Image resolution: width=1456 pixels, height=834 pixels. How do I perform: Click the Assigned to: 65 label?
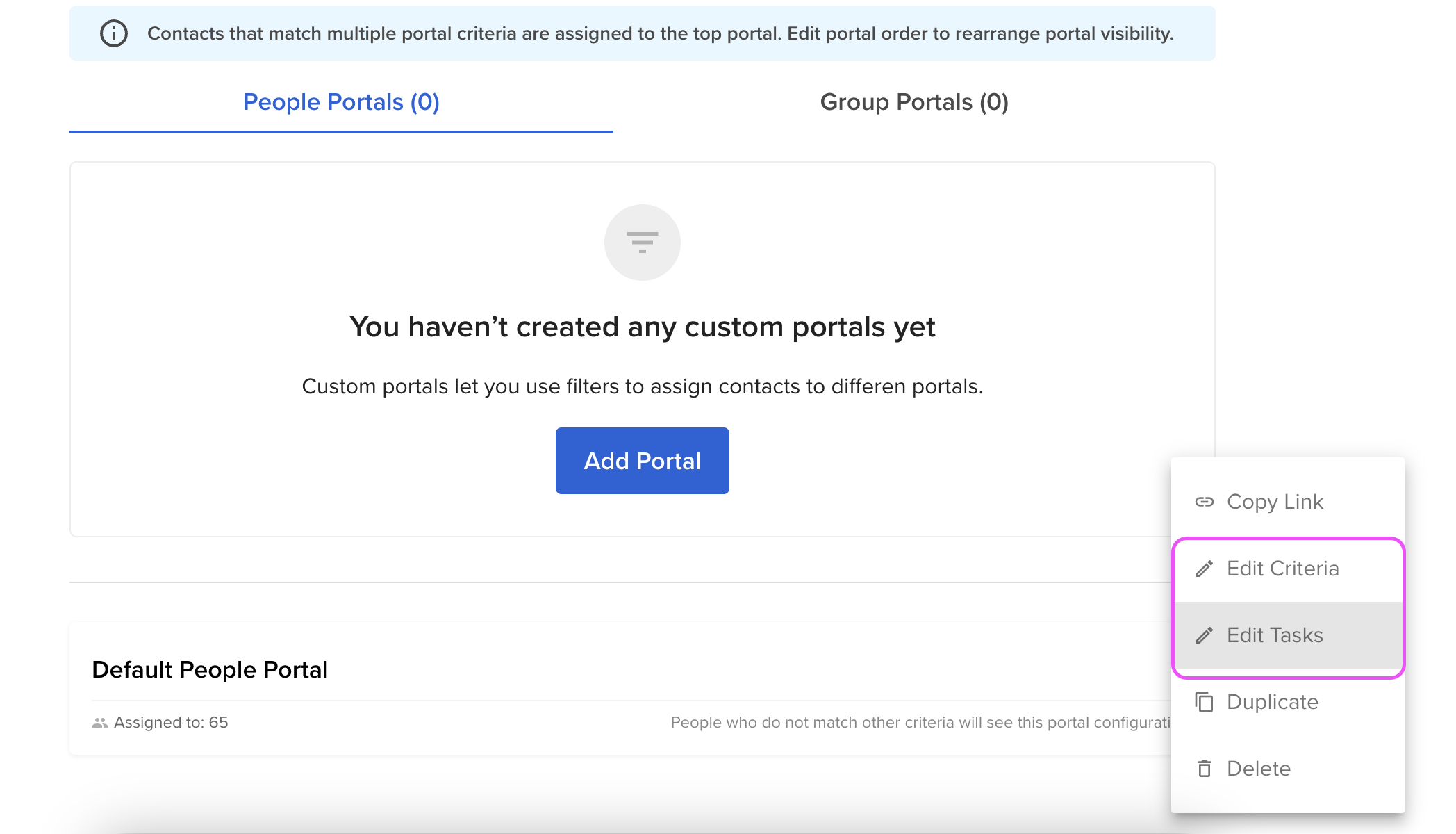click(171, 723)
